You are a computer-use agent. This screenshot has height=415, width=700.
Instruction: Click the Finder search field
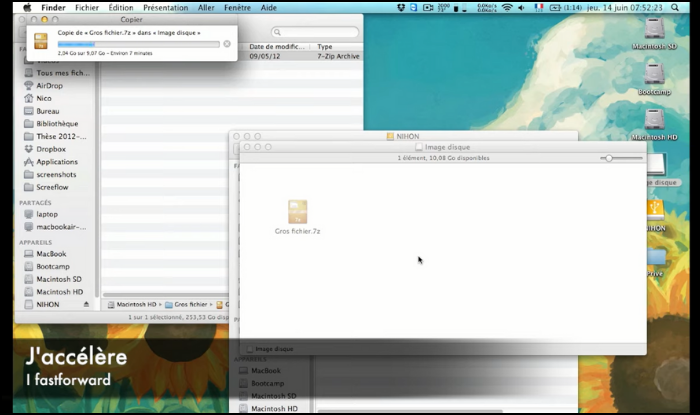(315, 33)
